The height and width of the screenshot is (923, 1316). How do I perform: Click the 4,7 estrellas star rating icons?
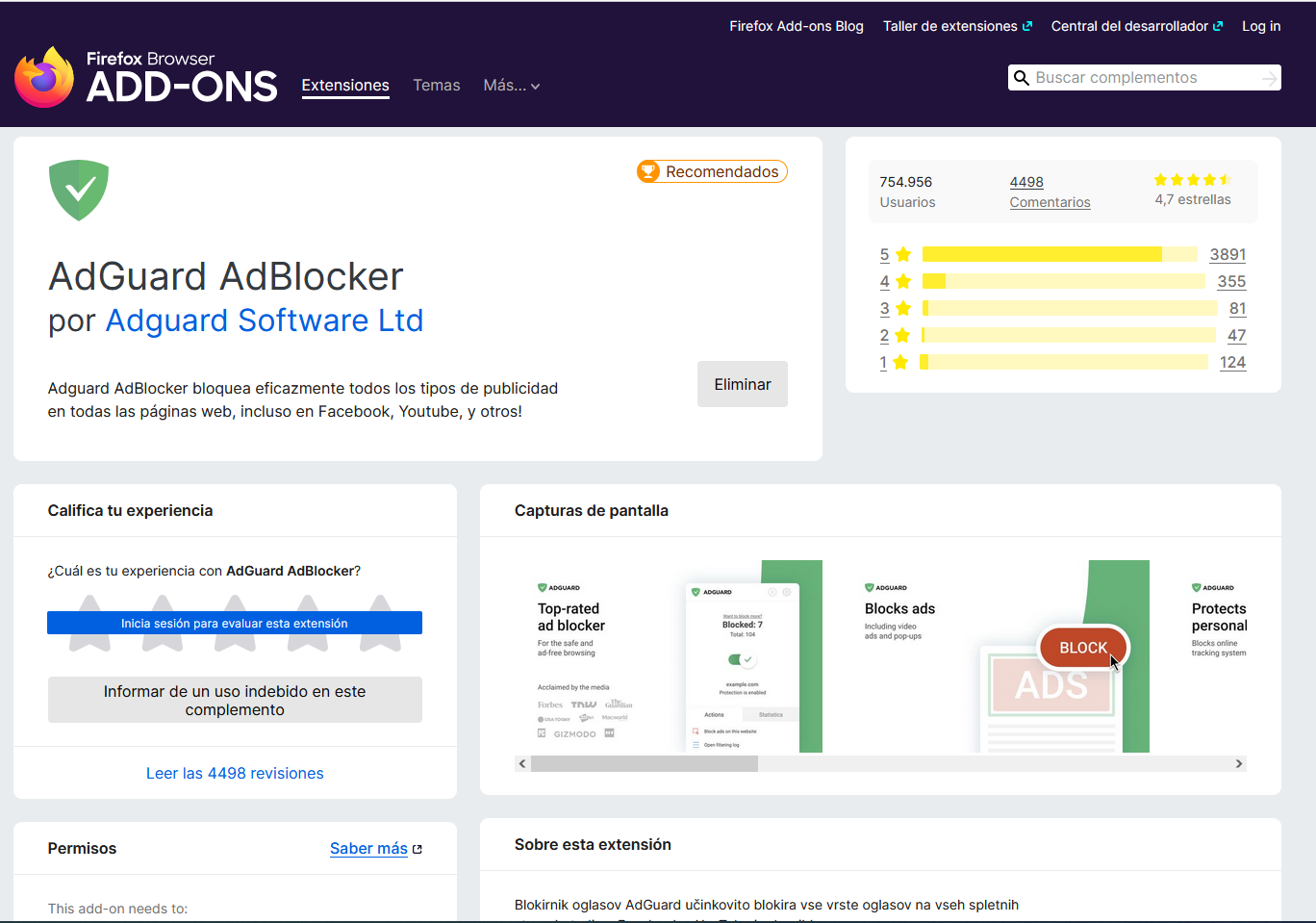[x=1192, y=180]
